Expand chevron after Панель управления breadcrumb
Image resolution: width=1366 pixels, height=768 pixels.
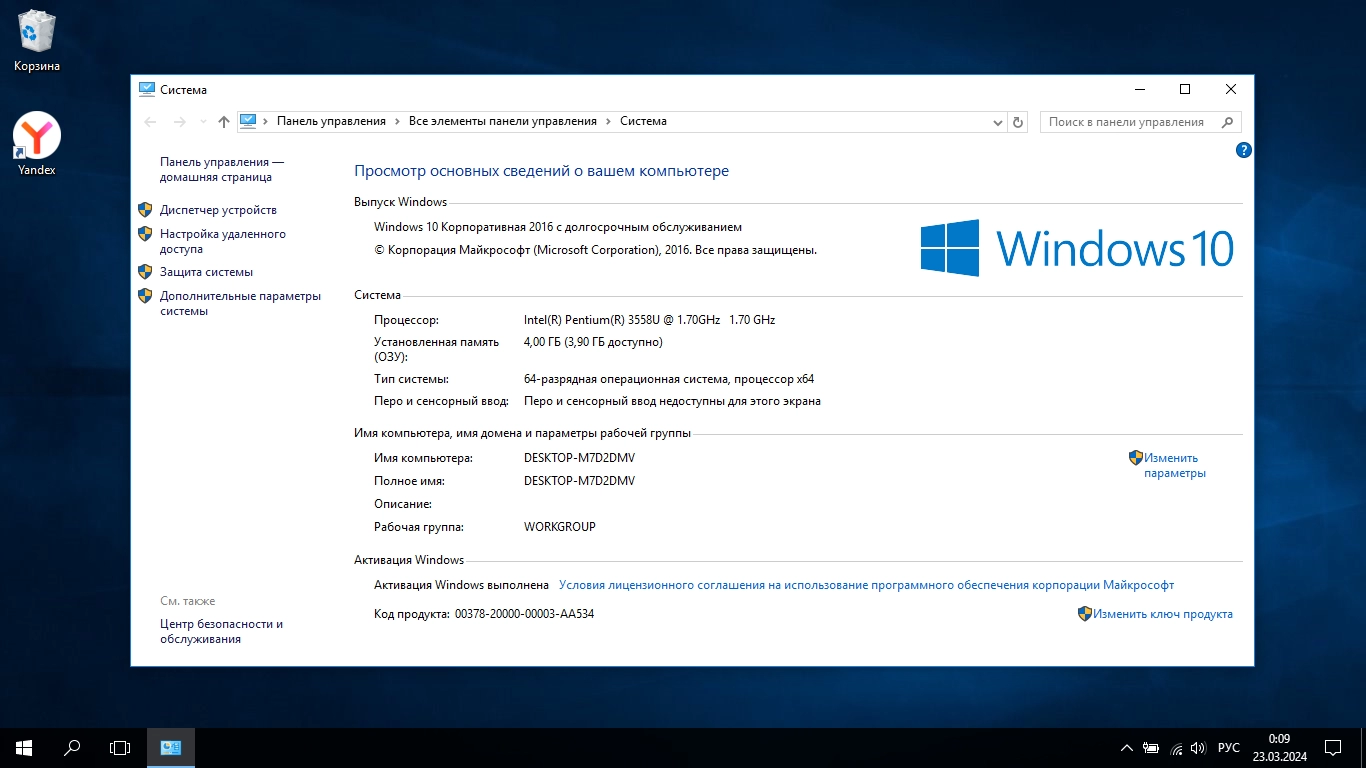click(x=397, y=121)
